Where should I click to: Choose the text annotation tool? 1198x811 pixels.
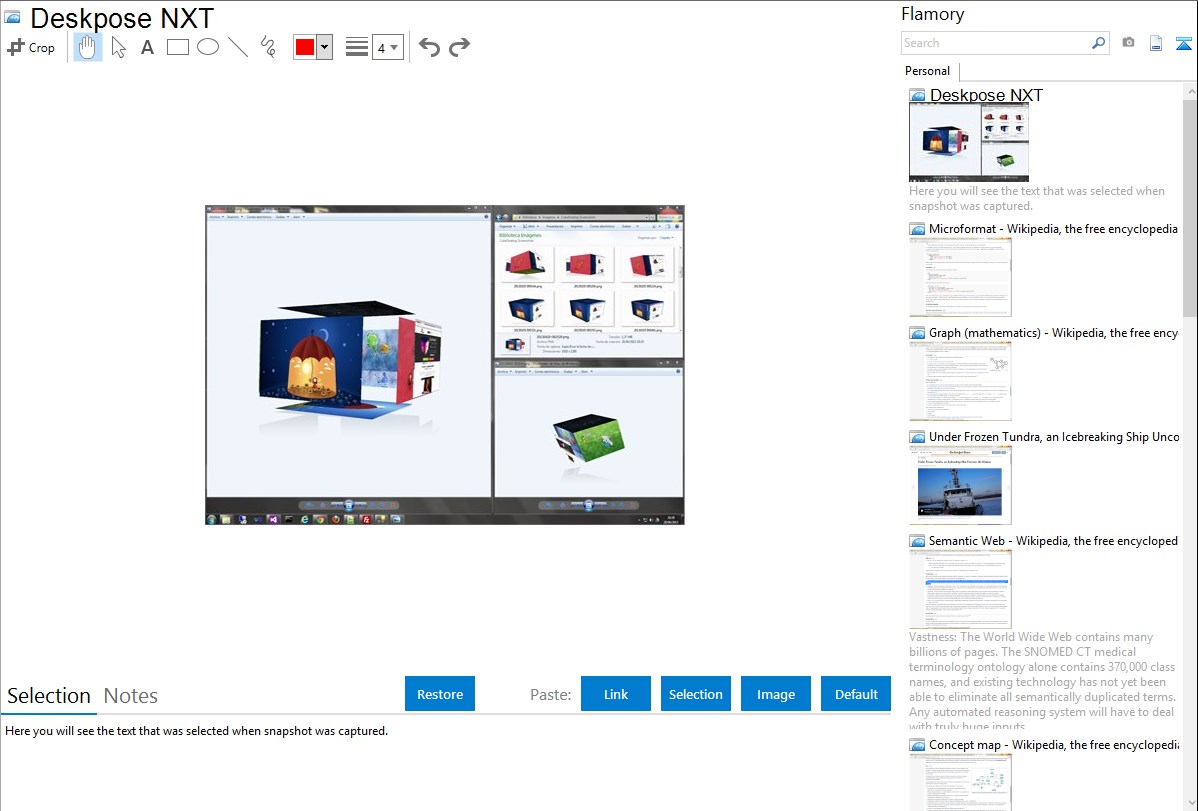[x=147, y=47]
